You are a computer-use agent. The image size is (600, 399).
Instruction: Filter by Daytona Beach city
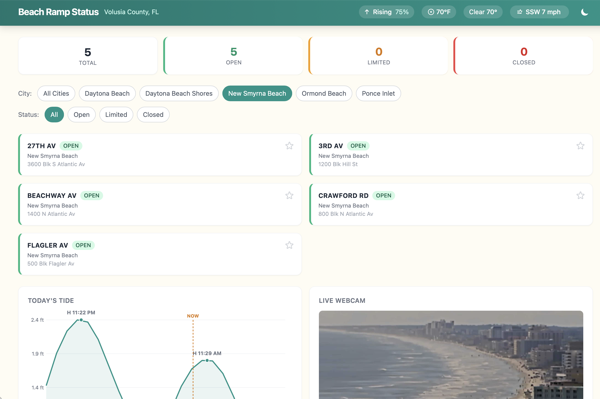(x=107, y=93)
